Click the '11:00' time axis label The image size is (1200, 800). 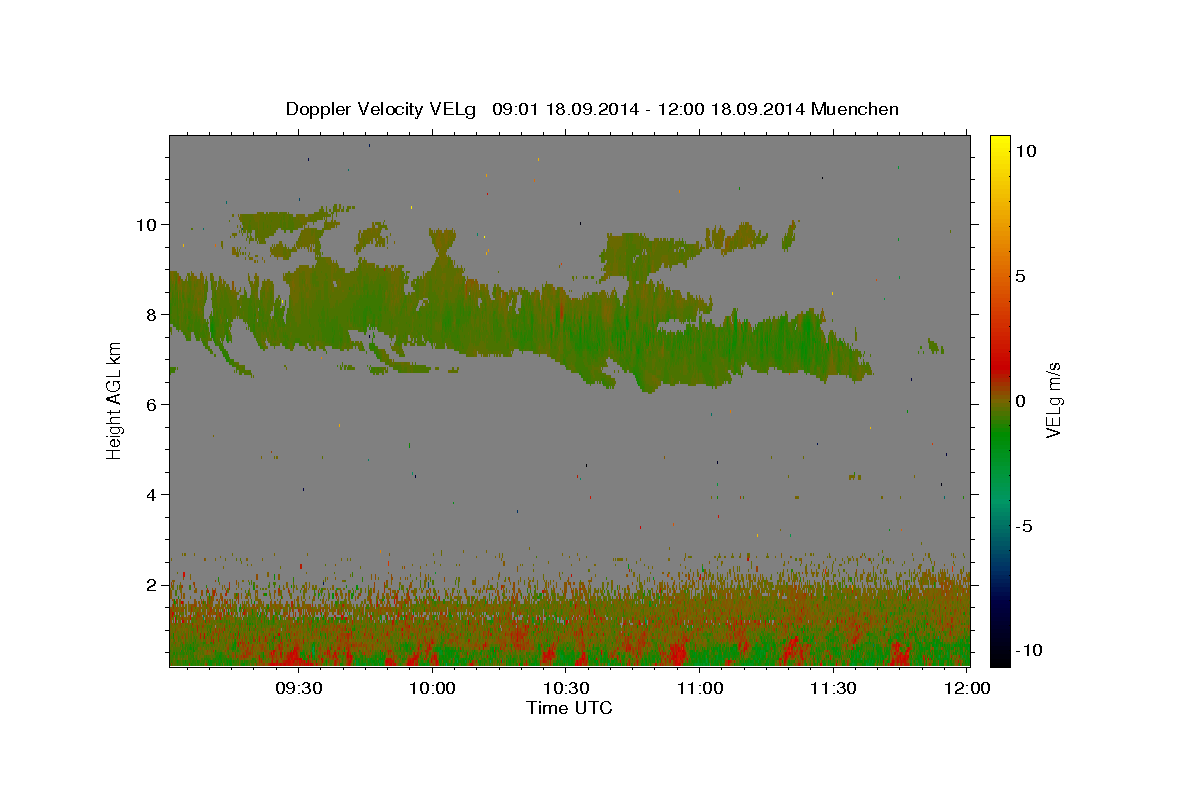pyautogui.click(x=700, y=688)
